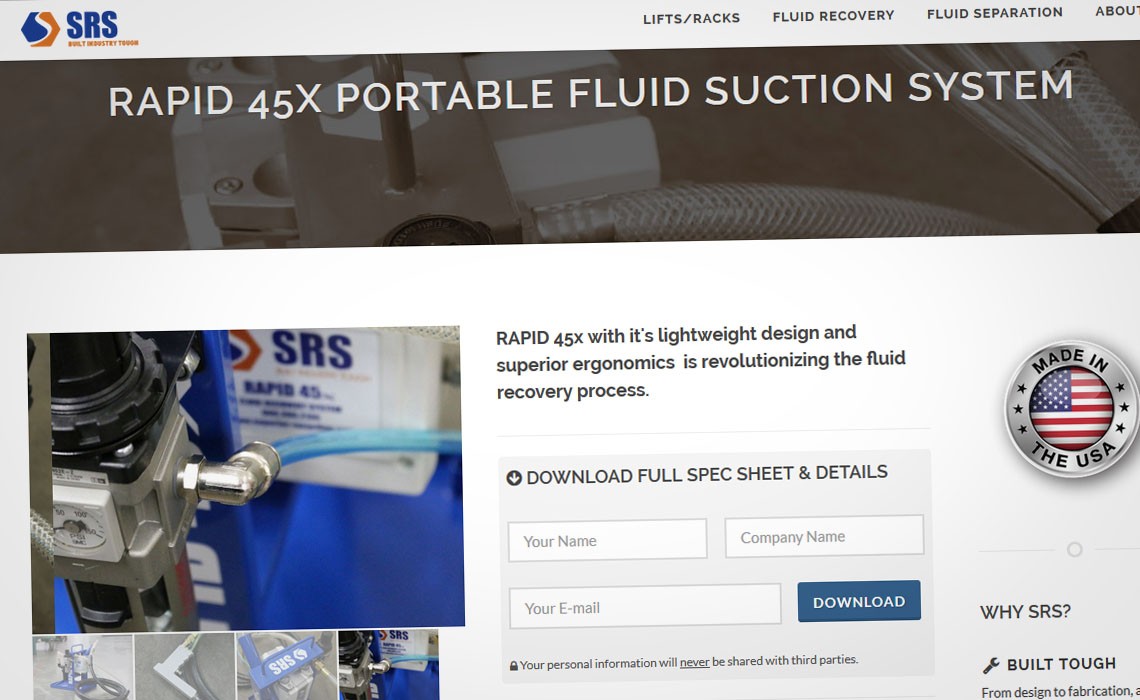Screen dimensions: 1140x700
Task: Select the first product thumbnail of cart unit
Action: (x=83, y=667)
